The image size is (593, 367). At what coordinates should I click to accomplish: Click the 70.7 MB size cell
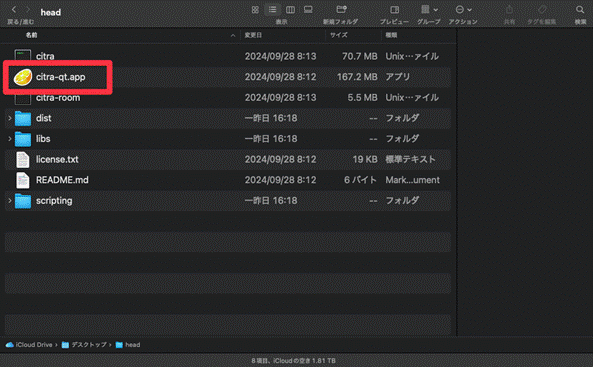click(359, 56)
